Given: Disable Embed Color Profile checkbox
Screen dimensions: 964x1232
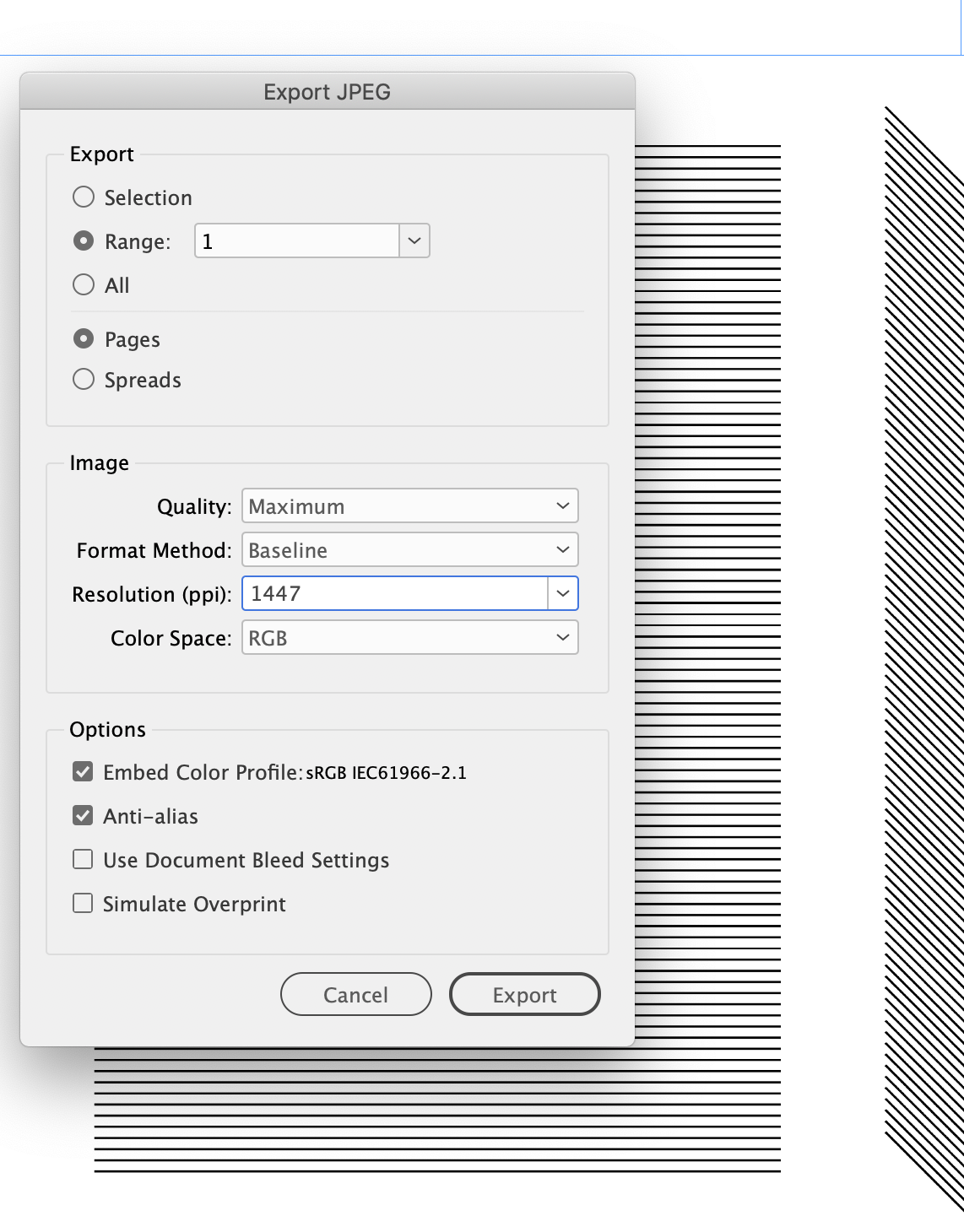Looking at the screenshot, I should (x=82, y=770).
